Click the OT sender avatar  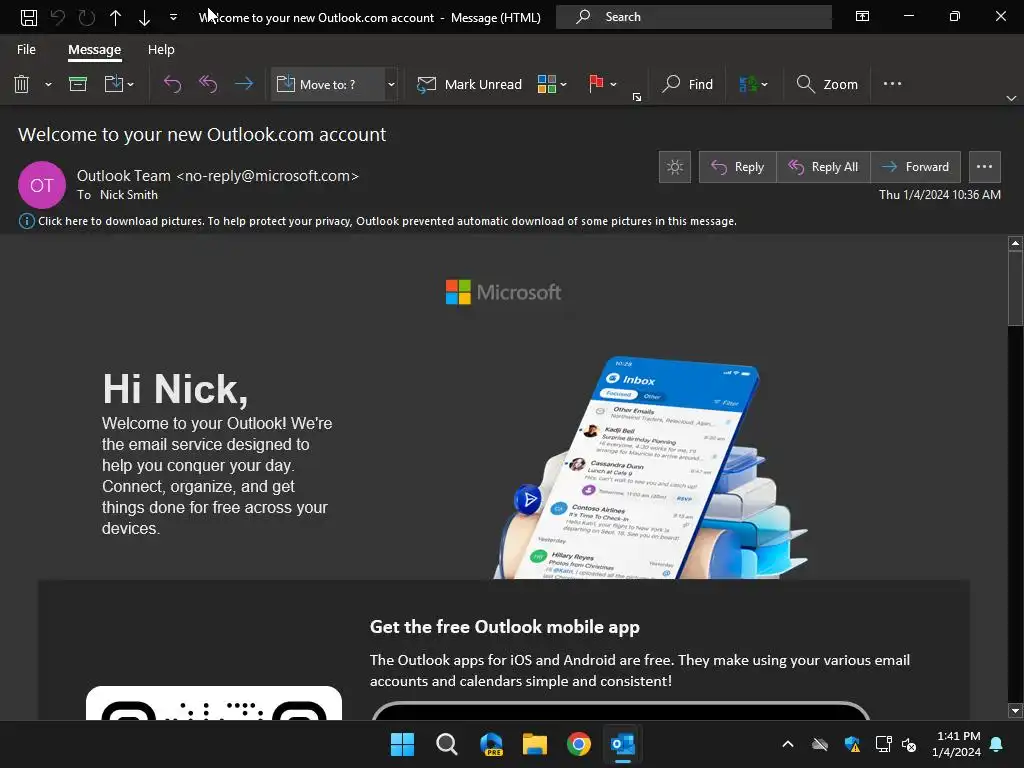(42, 185)
